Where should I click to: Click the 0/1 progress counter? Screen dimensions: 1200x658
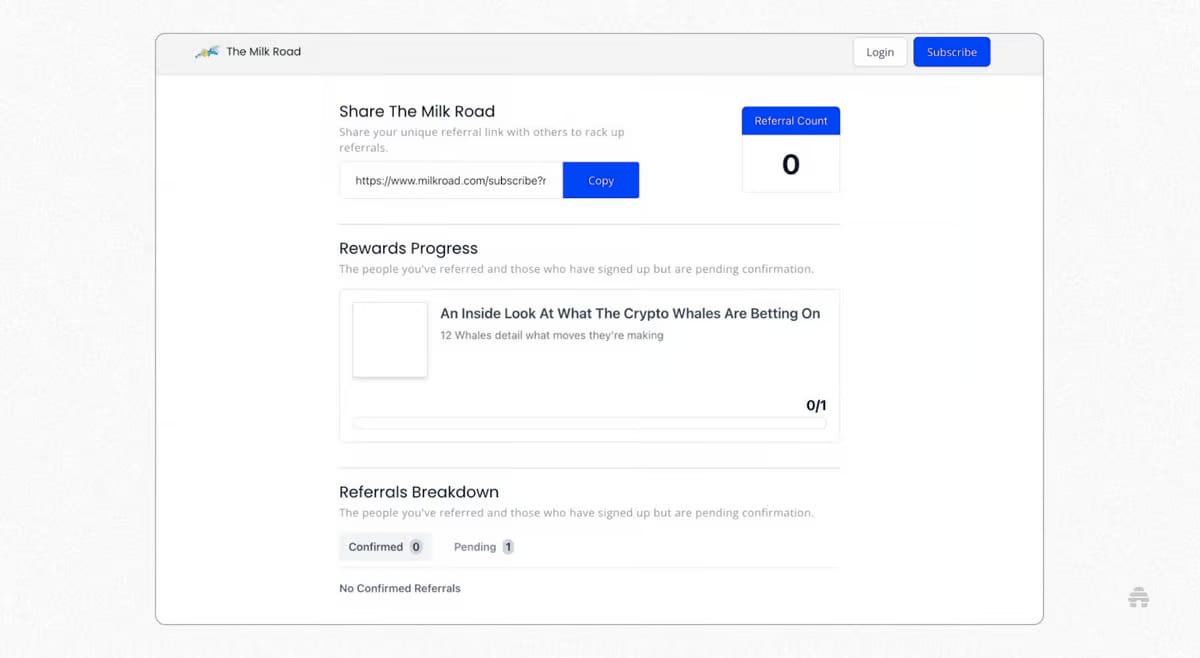pyautogui.click(x=816, y=406)
